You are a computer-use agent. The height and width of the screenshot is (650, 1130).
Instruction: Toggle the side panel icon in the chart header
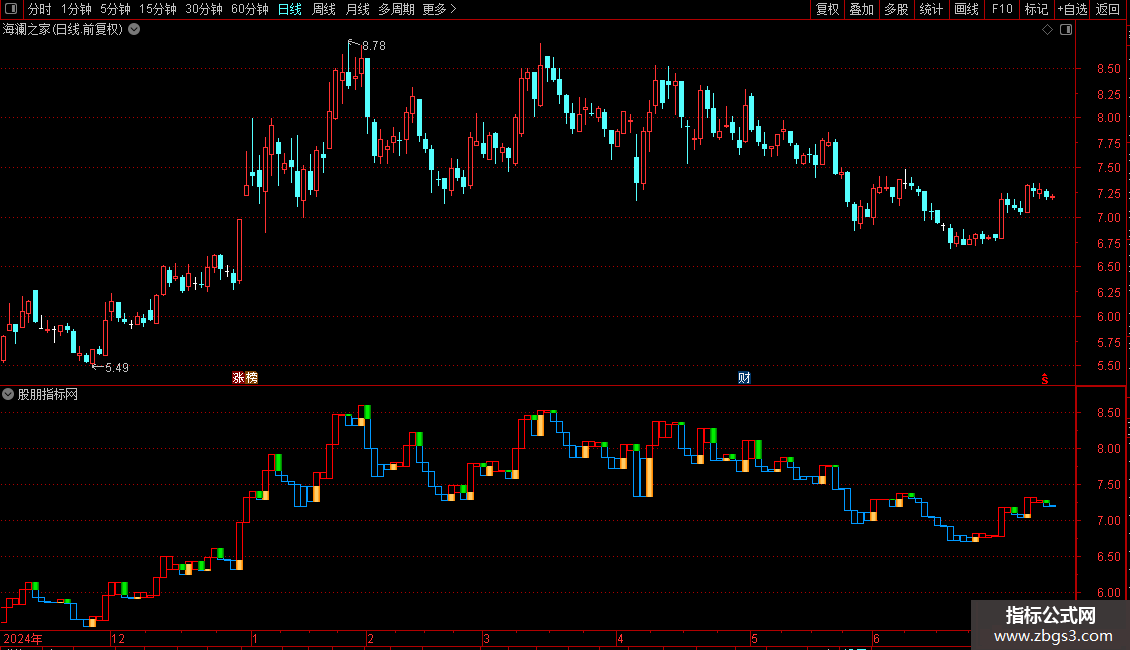click(1066, 30)
